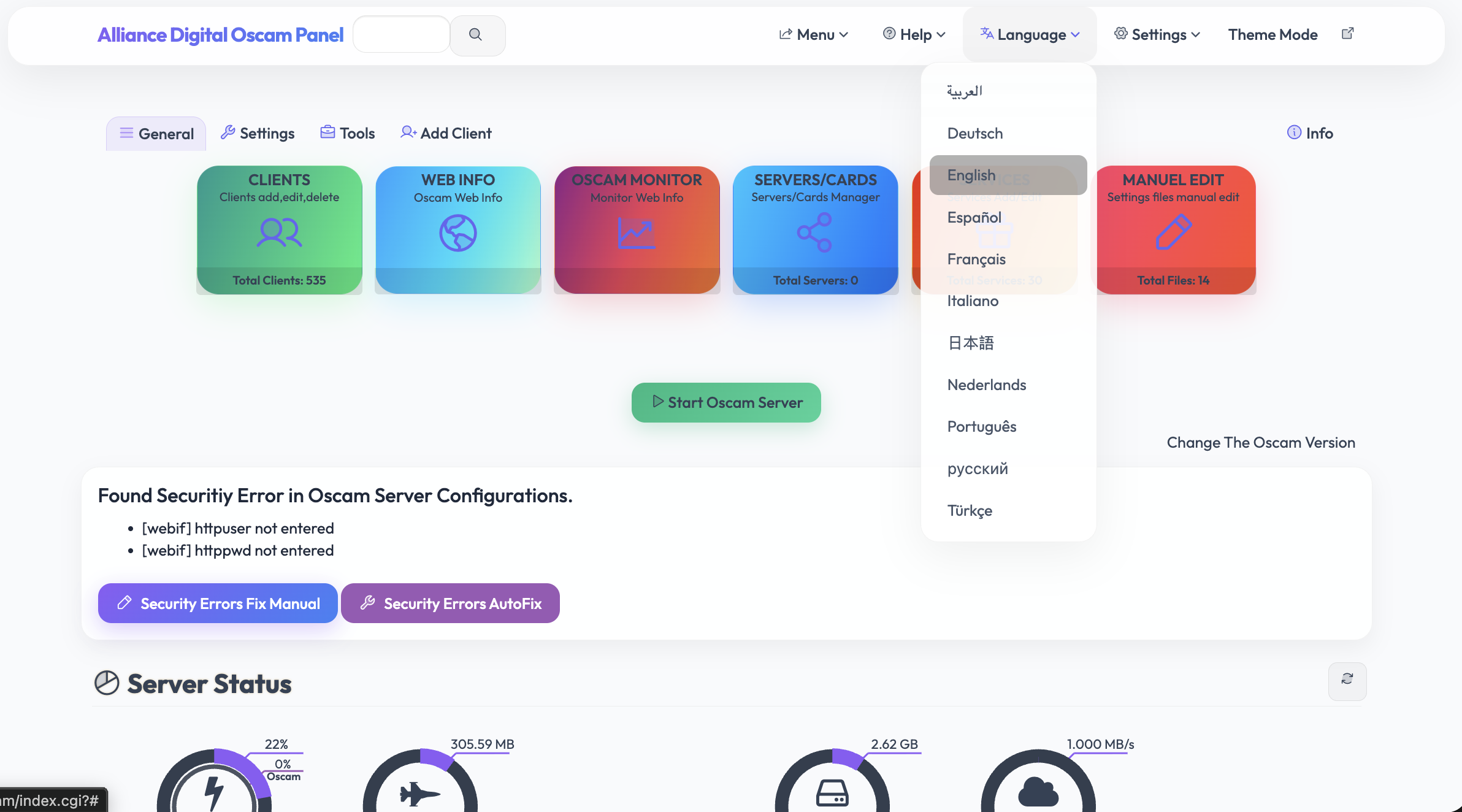The height and width of the screenshot is (812, 1462).
Task: Toggle Theme Mode in the top bar
Action: (1273, 35)
